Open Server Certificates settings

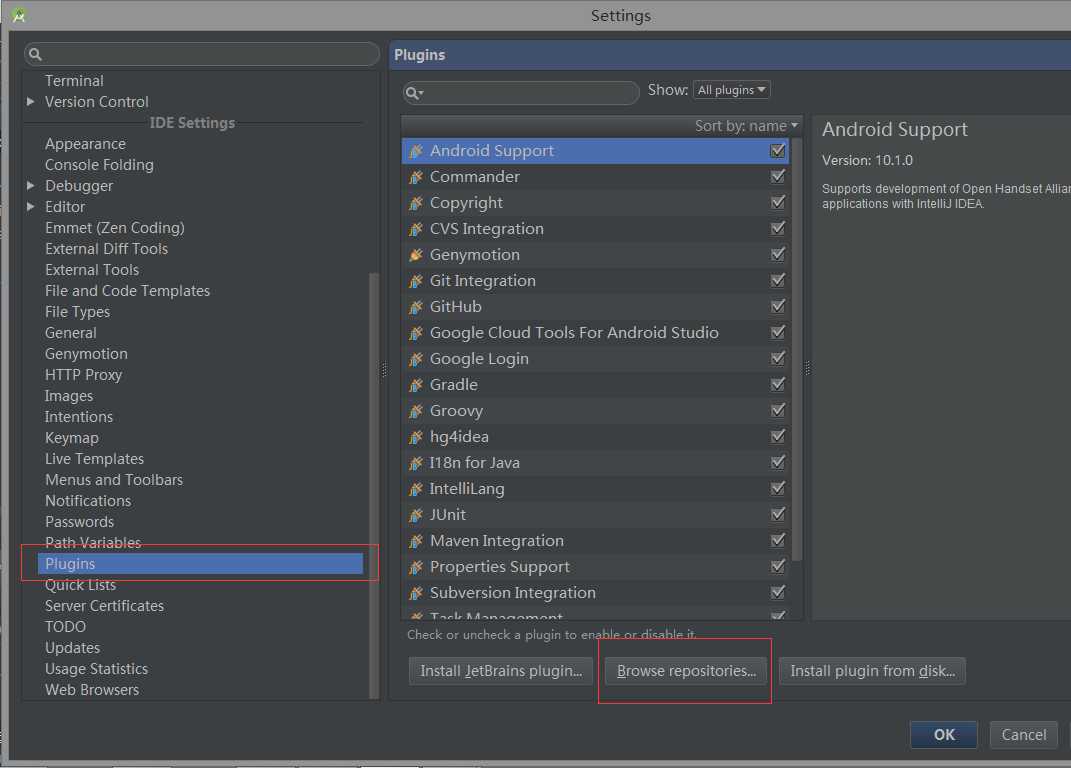(105, 606)
